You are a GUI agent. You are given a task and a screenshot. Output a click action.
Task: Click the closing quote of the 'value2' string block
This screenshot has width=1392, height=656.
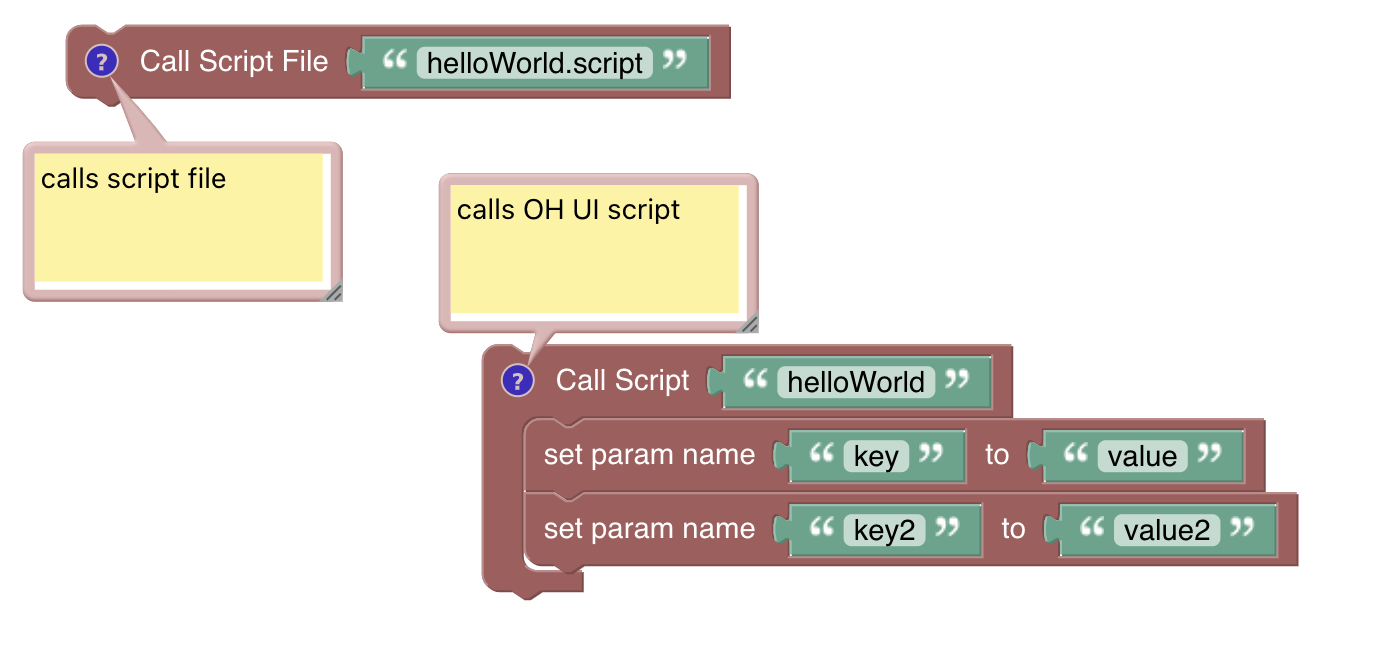(1243, 527)
